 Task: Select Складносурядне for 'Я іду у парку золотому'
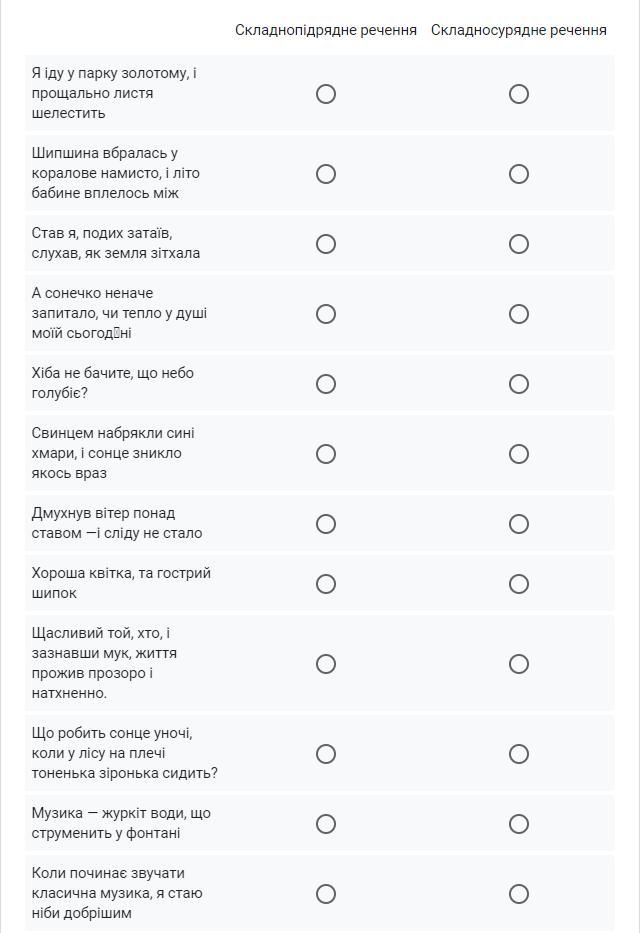519,93
